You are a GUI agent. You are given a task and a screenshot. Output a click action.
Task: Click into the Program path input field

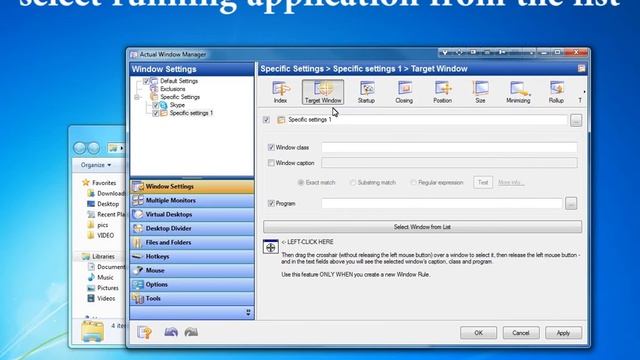[442, 203]
